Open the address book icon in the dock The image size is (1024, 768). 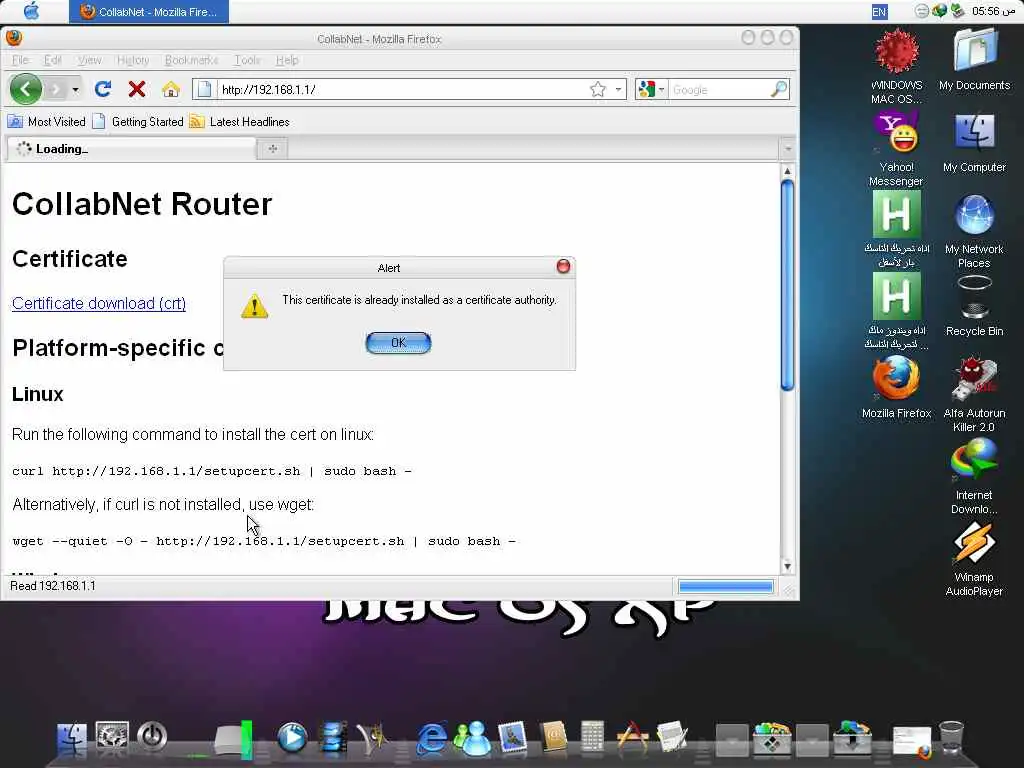[x=554, y=738]
